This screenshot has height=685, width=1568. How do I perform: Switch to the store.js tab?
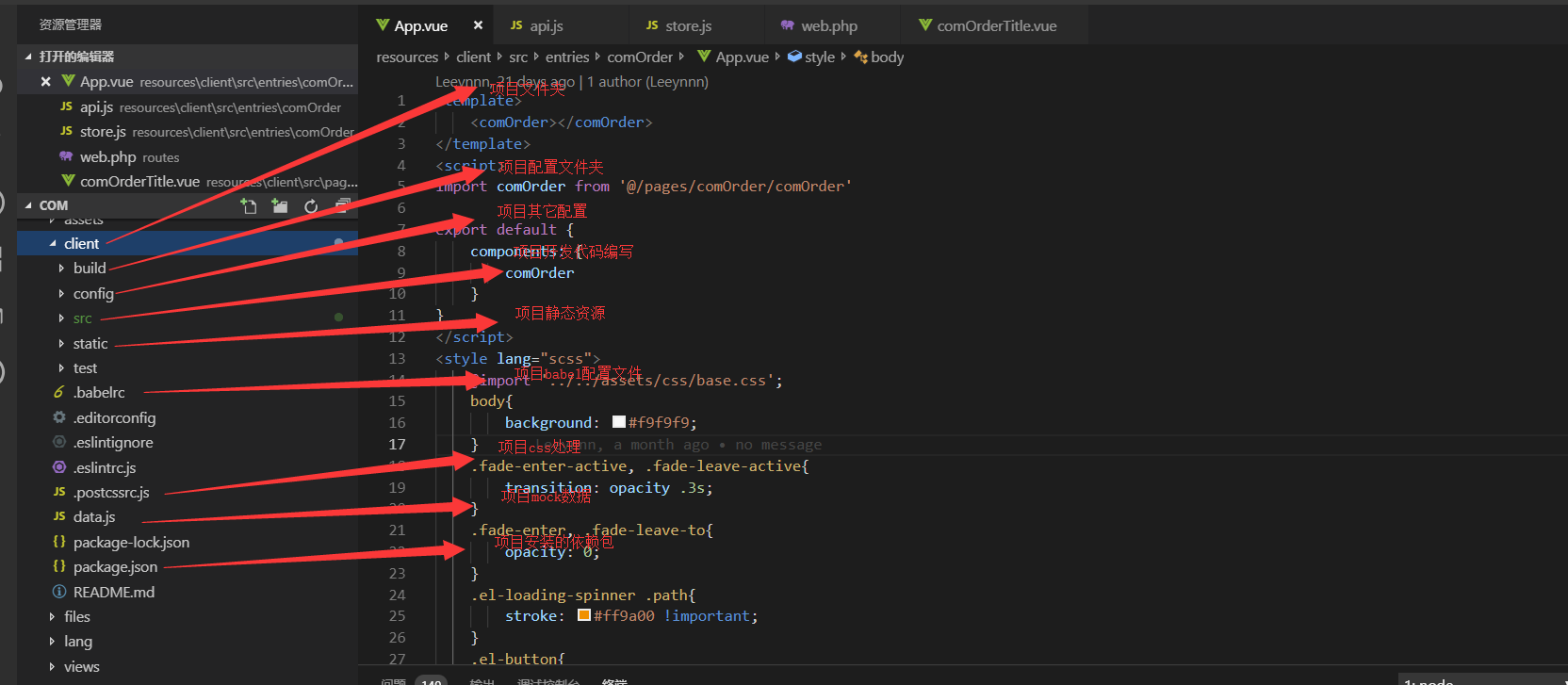point(688,26)
